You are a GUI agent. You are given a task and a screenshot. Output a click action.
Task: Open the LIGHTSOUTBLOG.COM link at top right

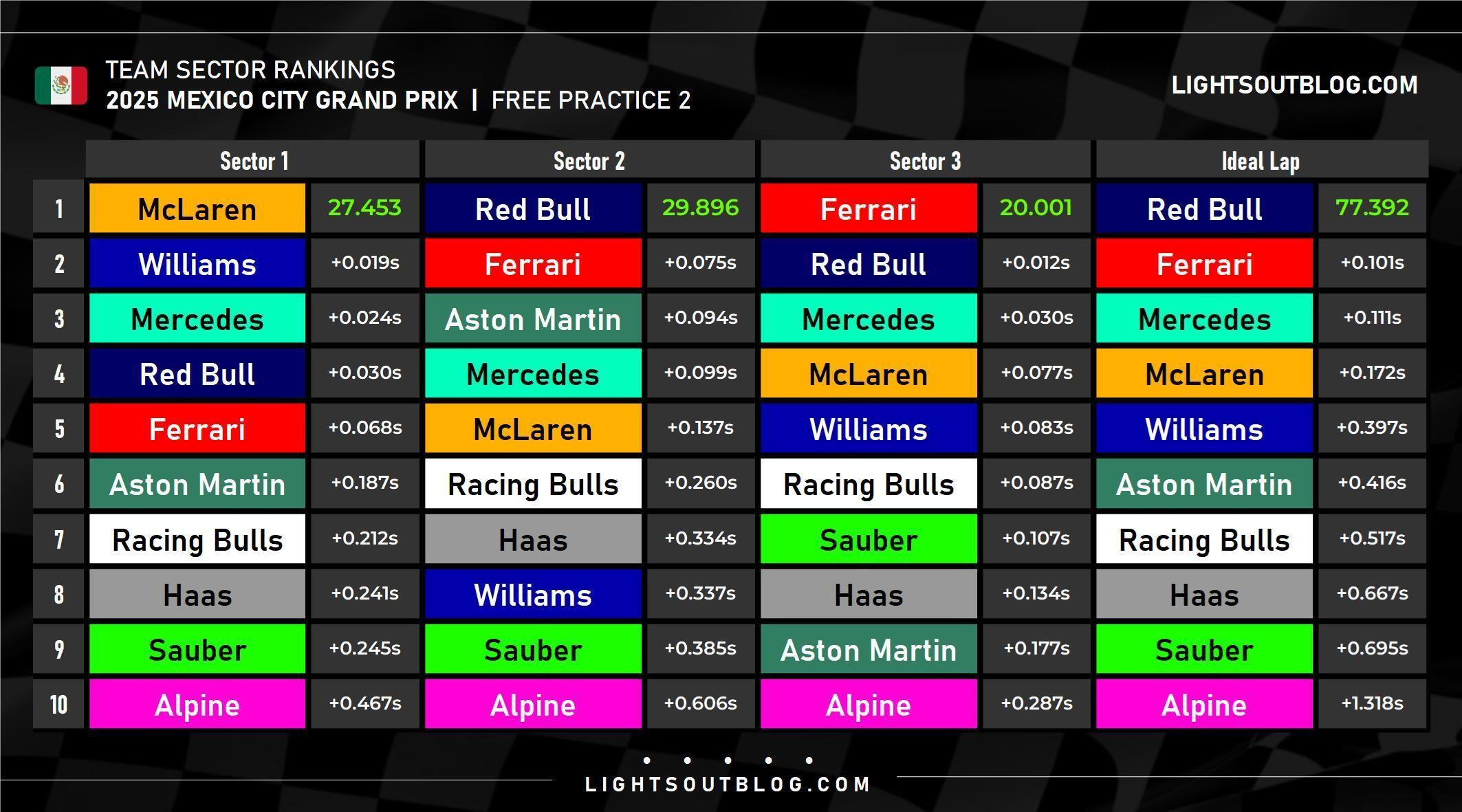click(x=1294, y=85)
